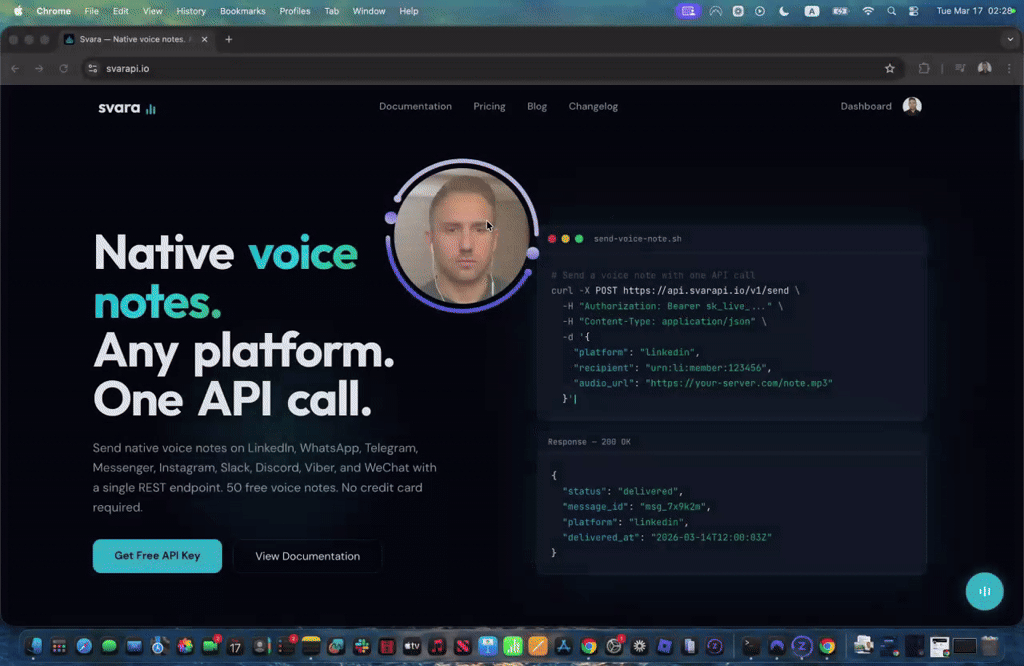Close the Svara tab

pyautogui.click(x=204, y=39)
